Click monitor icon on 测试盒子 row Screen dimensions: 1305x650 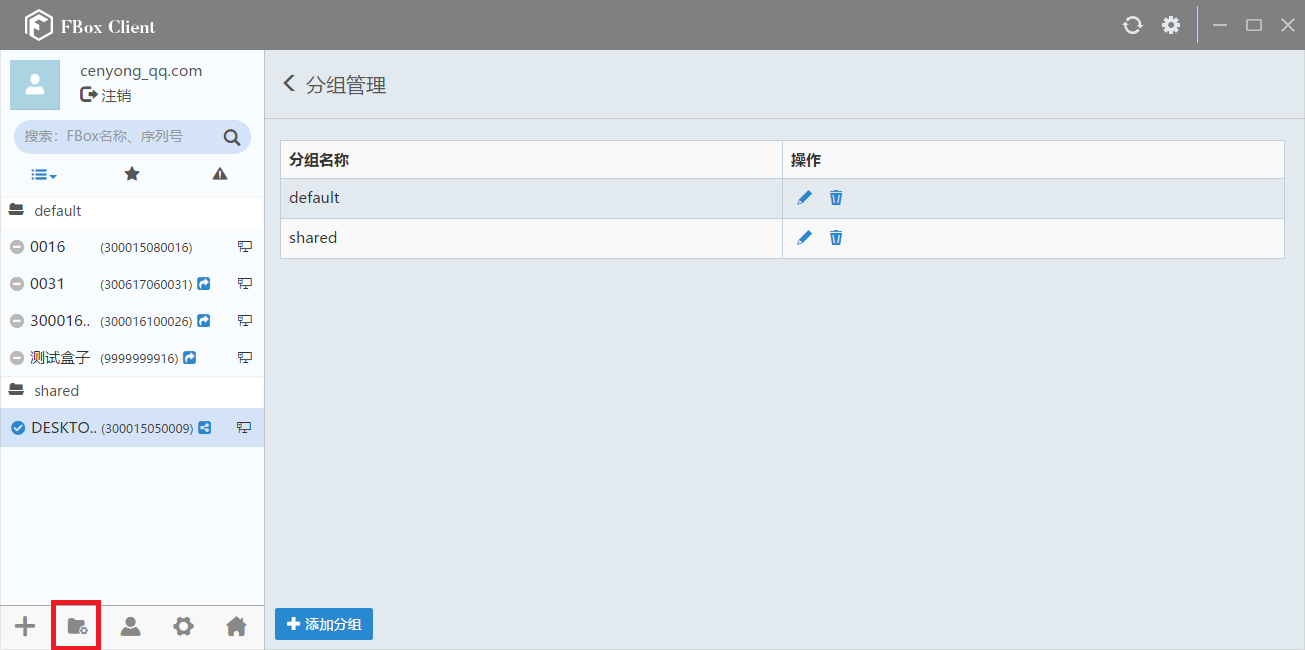[244, 358]
